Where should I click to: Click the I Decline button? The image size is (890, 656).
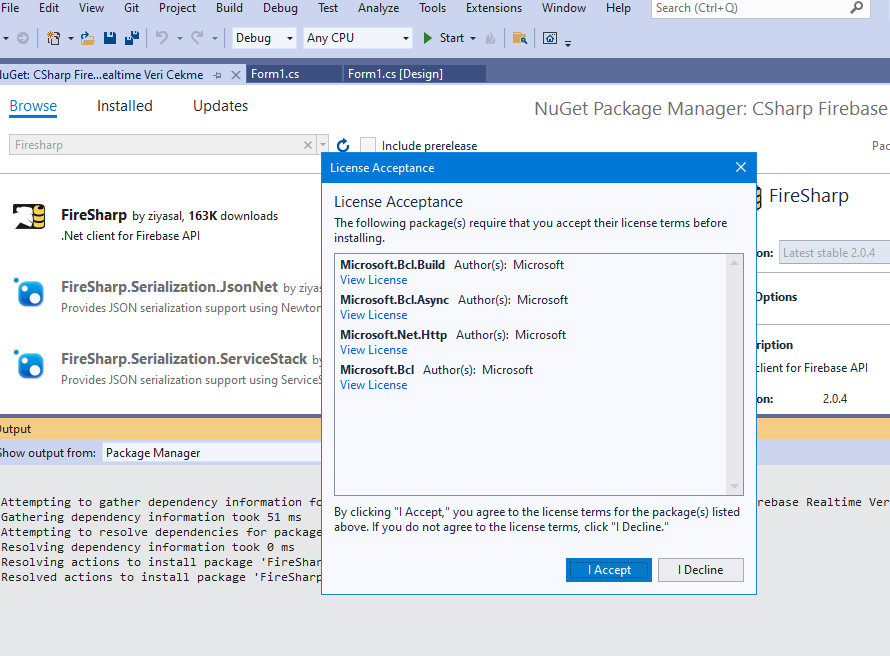[700, 570]
